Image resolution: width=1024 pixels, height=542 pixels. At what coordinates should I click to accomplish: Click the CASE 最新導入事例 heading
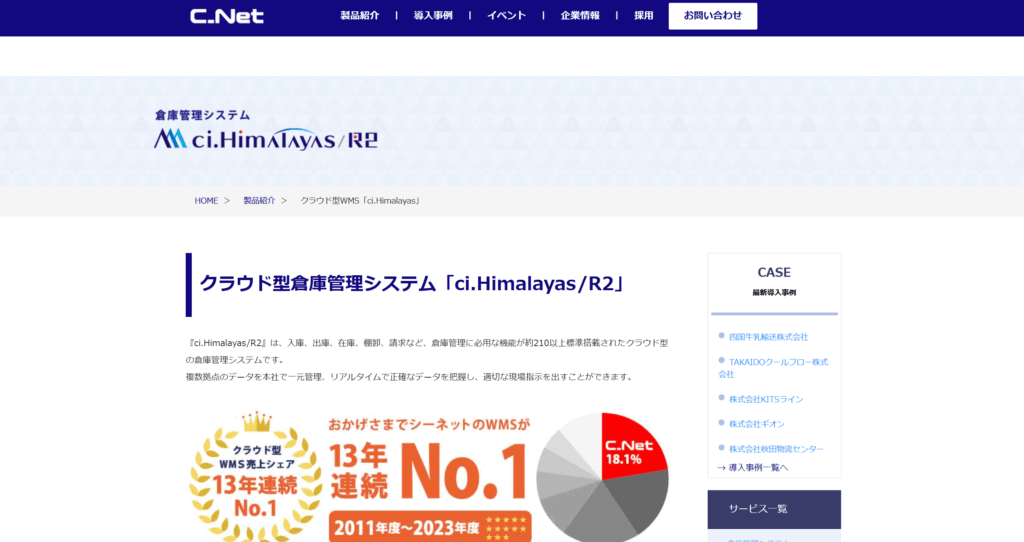[x=774, y=281]
